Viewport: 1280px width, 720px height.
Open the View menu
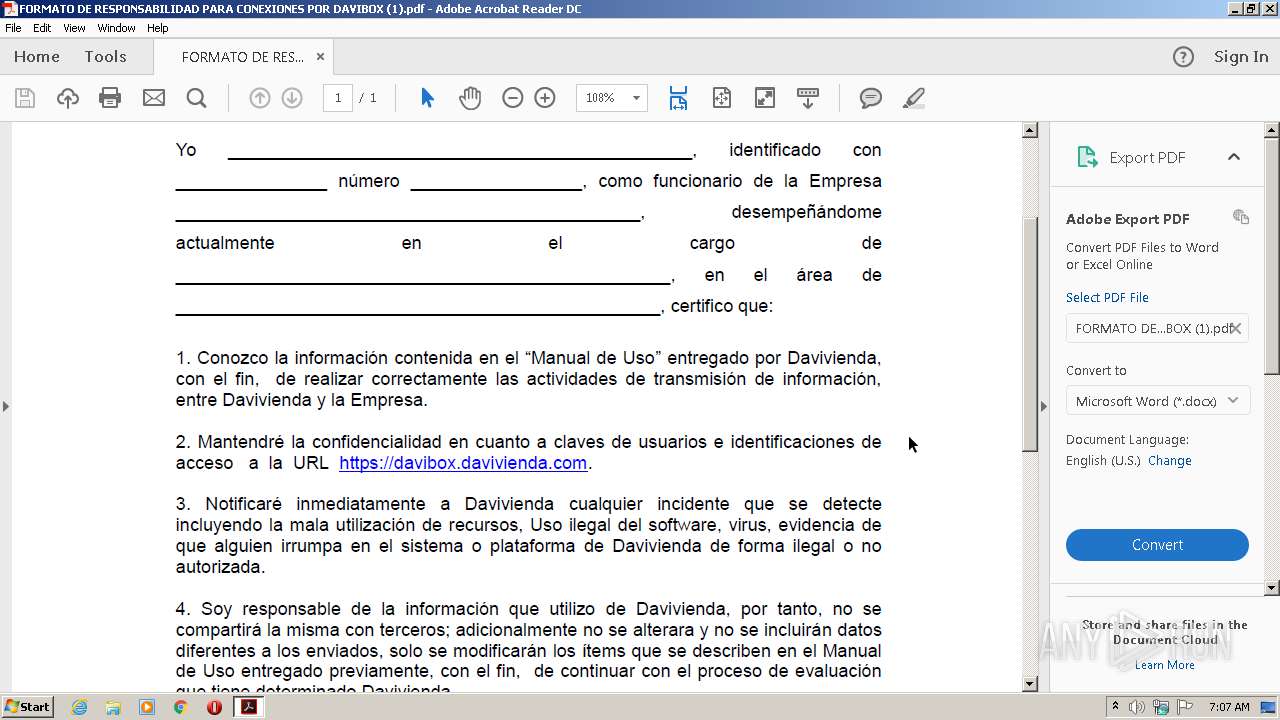coord(74,28)
